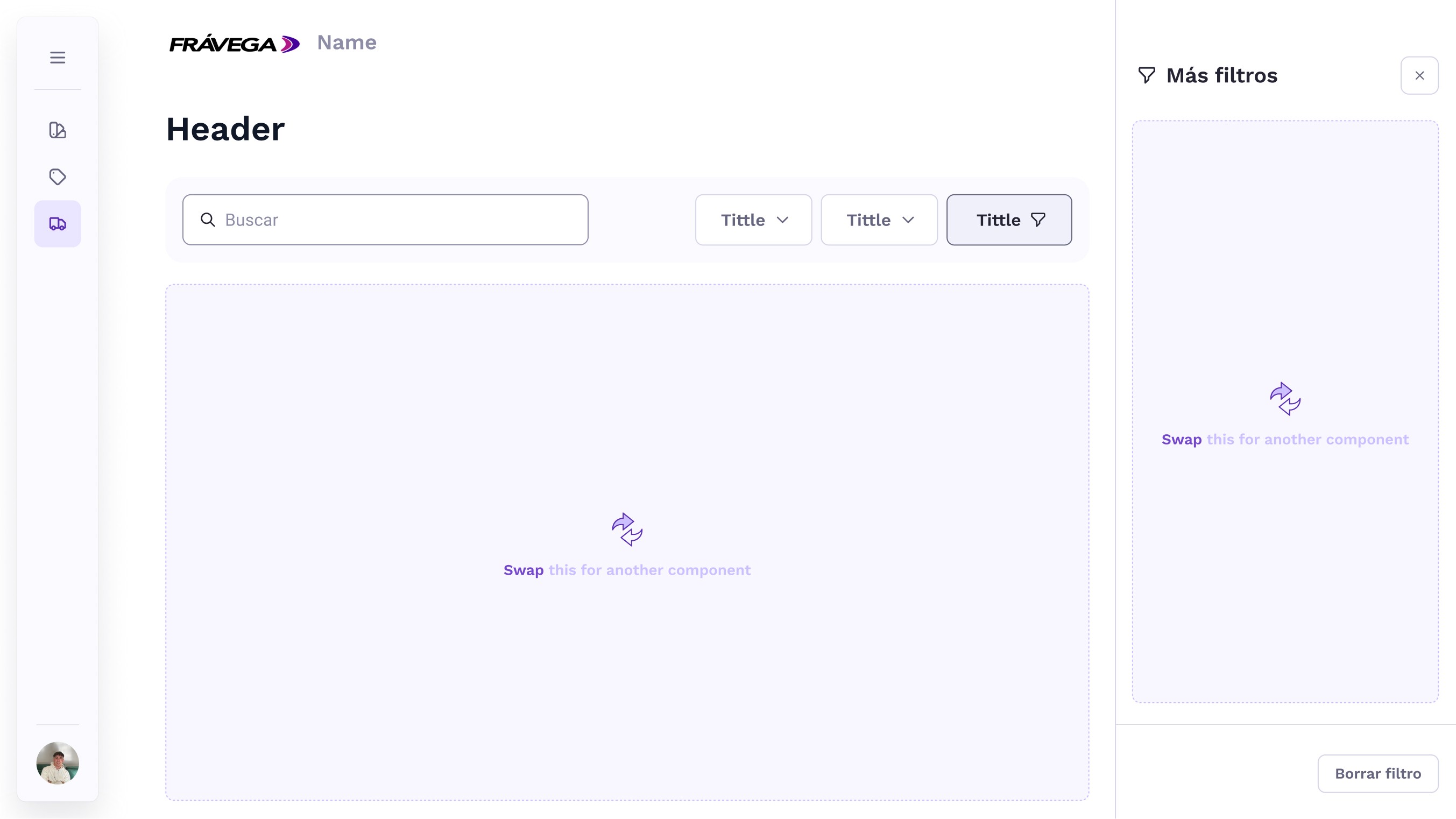
Task: Expand the first Tittle dropdown
Action: click(x=753, y=220)
